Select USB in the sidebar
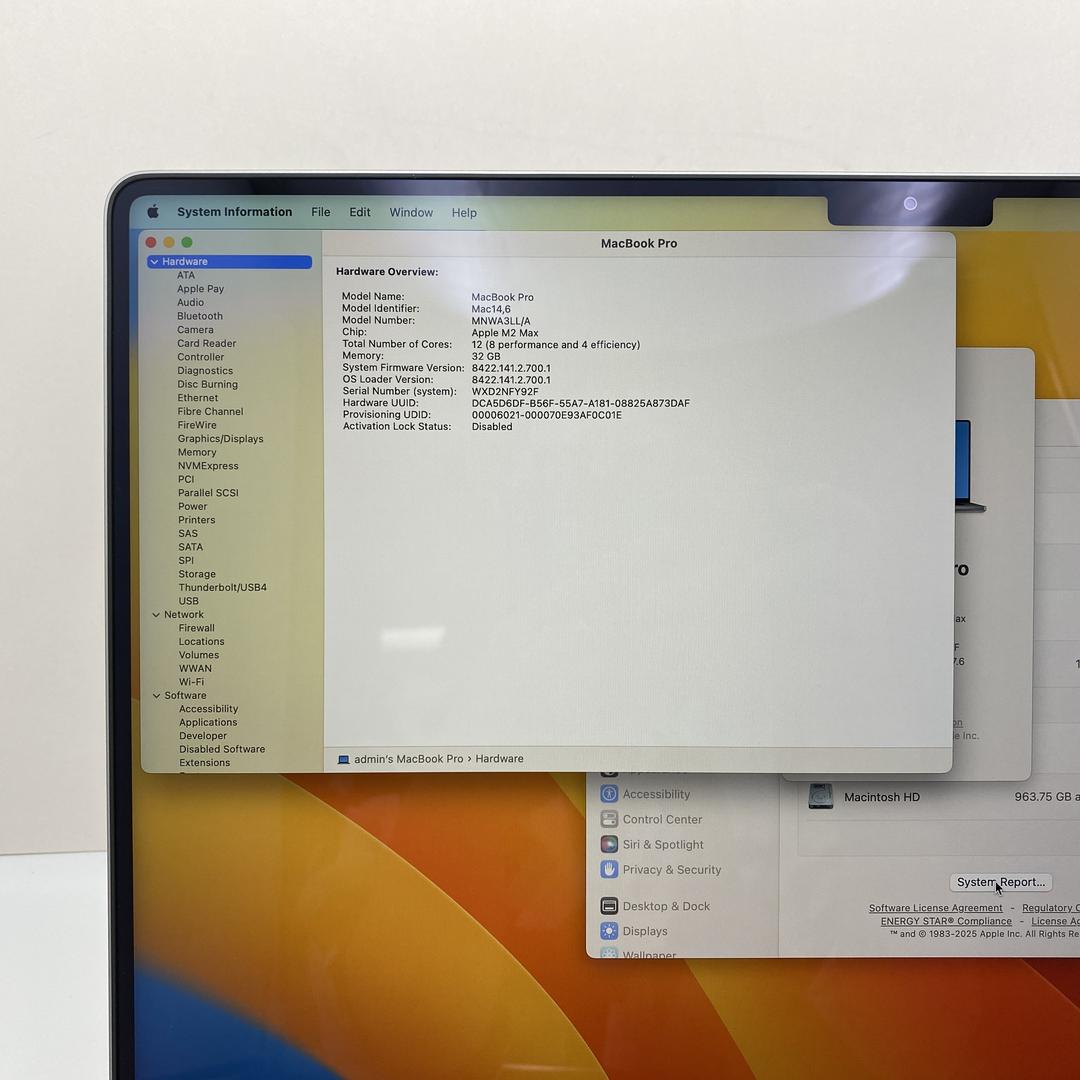Viewport: 1080px width, 1080px height. [189, 601]
